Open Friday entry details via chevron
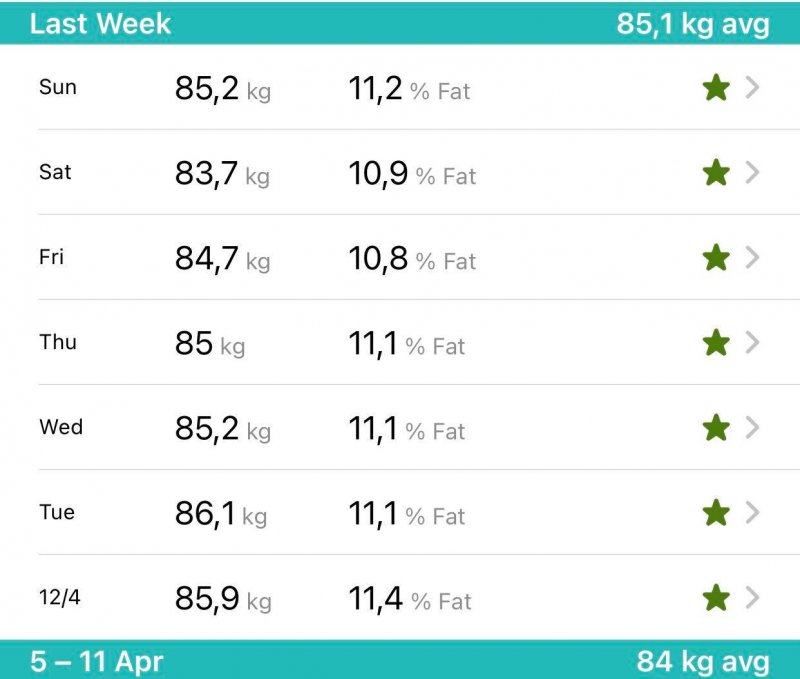Image resolution: width=800 pixels, height=679 pixels. (x=753, y=257)
